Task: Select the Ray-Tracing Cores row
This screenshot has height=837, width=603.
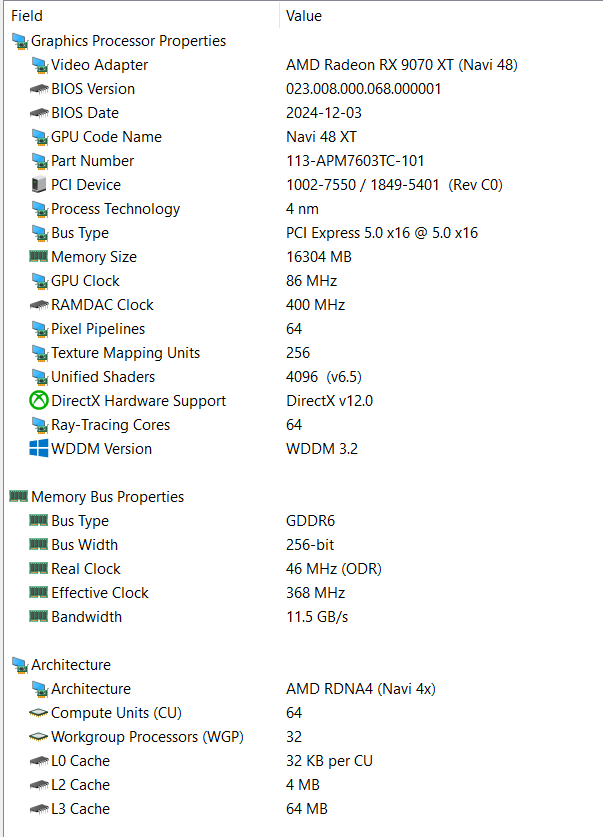Action: (110, 425)
